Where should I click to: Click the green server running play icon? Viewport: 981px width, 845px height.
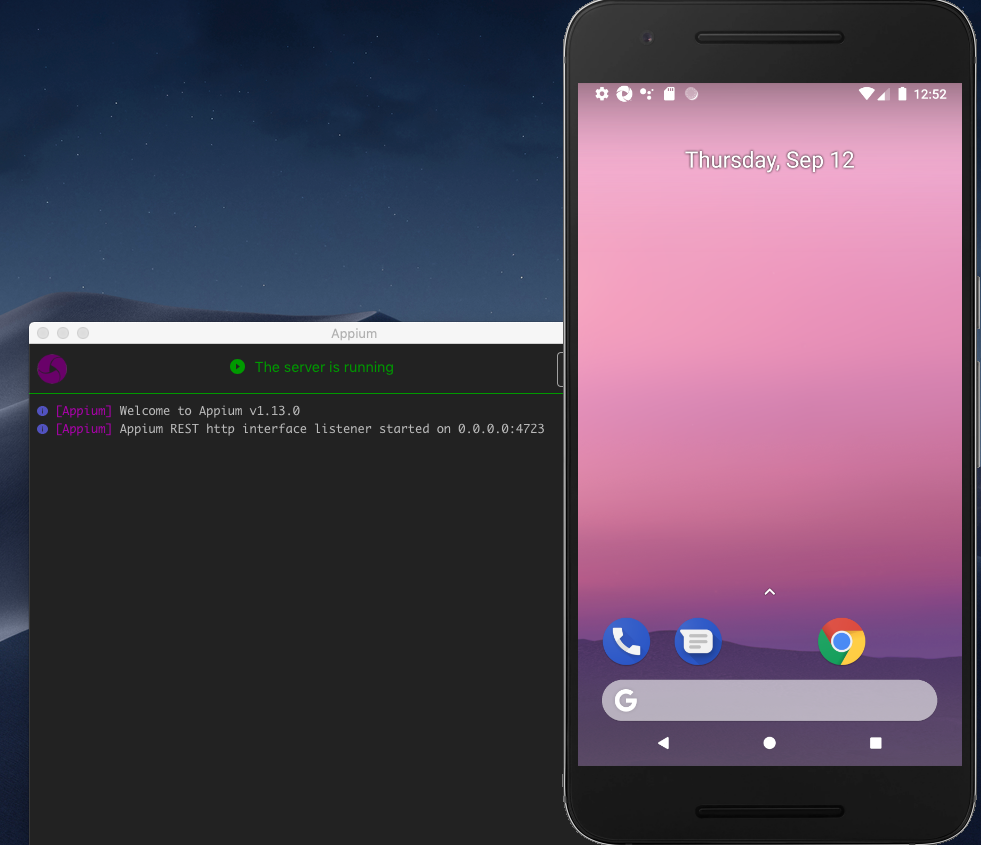click(x=237, y=367)
